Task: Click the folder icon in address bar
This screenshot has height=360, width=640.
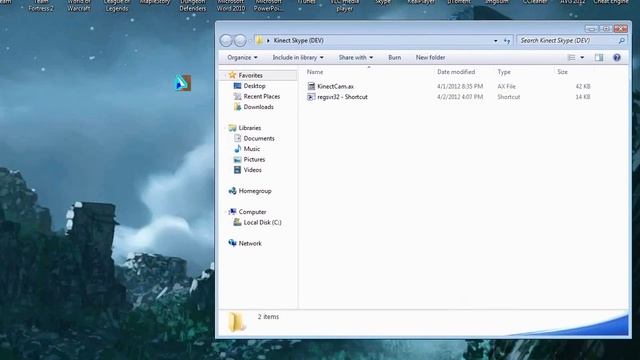Action: pyautogui.click(x=259, y=40)
